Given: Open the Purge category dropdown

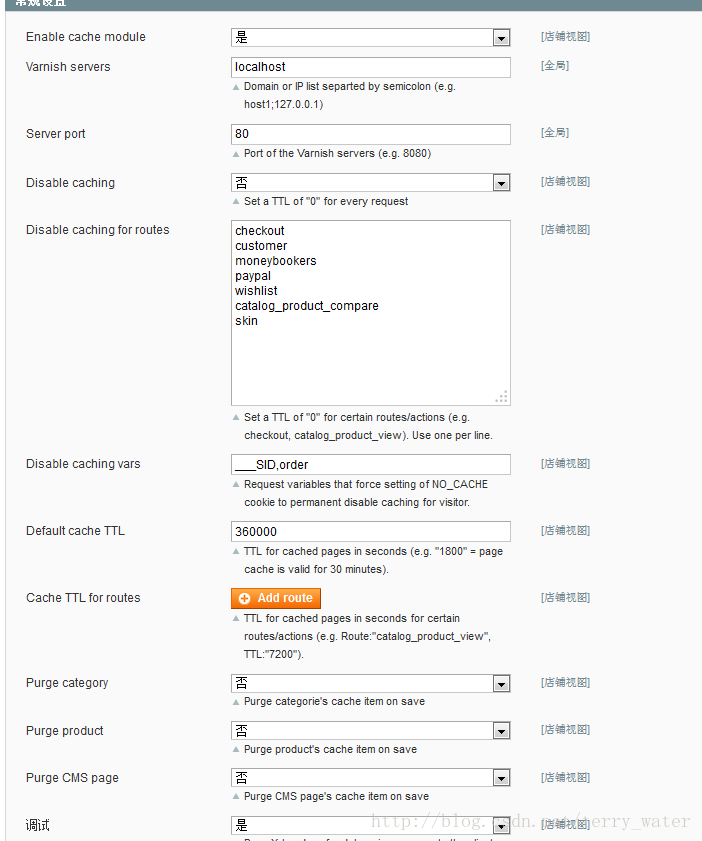Looking at the screenshot, I should coord(371,683).
